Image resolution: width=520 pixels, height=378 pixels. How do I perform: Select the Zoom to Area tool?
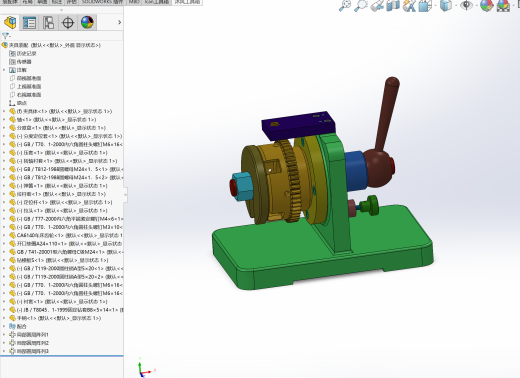pos(361,6)
